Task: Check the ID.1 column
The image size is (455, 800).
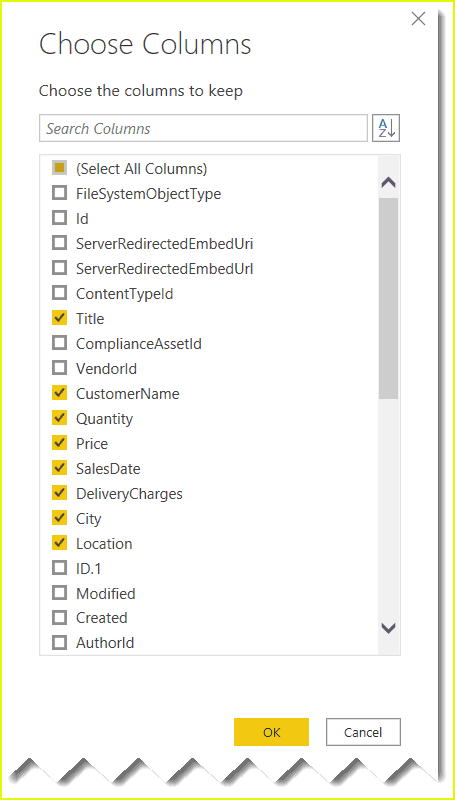Action: point(60,568)
